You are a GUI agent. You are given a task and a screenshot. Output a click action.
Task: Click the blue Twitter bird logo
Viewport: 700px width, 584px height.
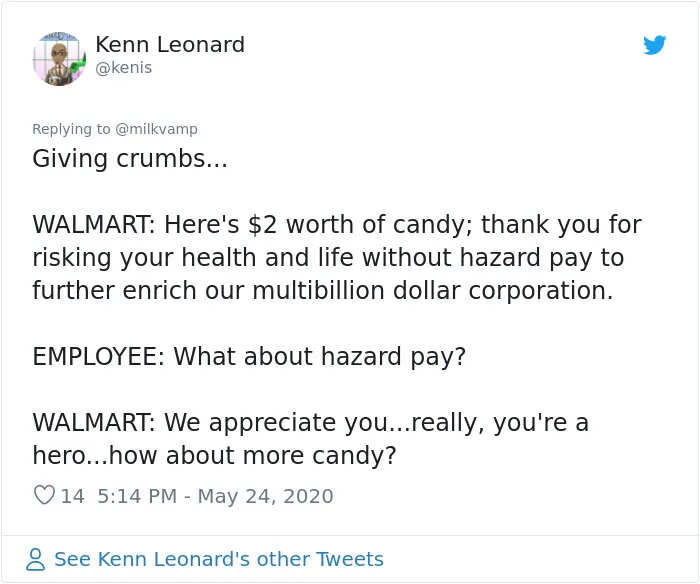click(x=654, y=45)
